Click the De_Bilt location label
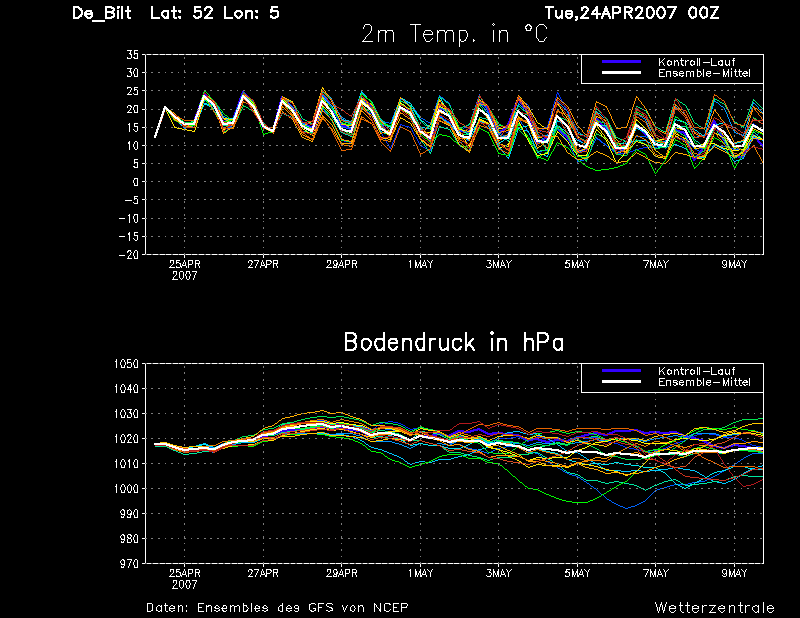The width and height of the screenshot is (800, 618). [102, 13]
